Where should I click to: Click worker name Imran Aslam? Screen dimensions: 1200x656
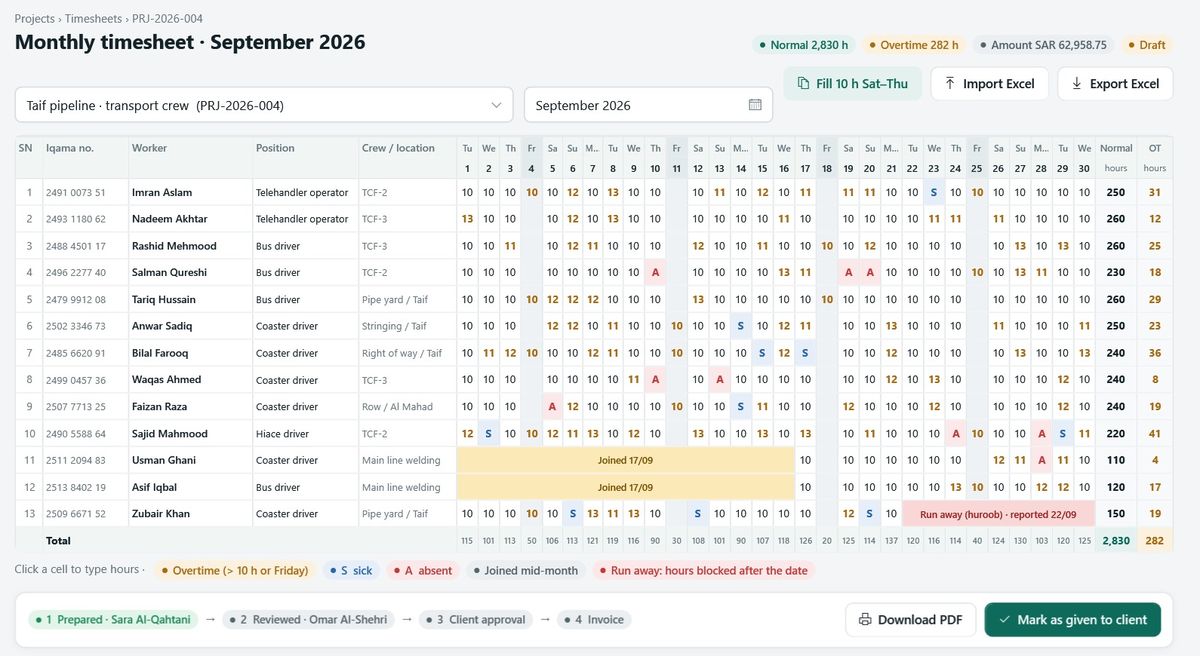point(162,192)
